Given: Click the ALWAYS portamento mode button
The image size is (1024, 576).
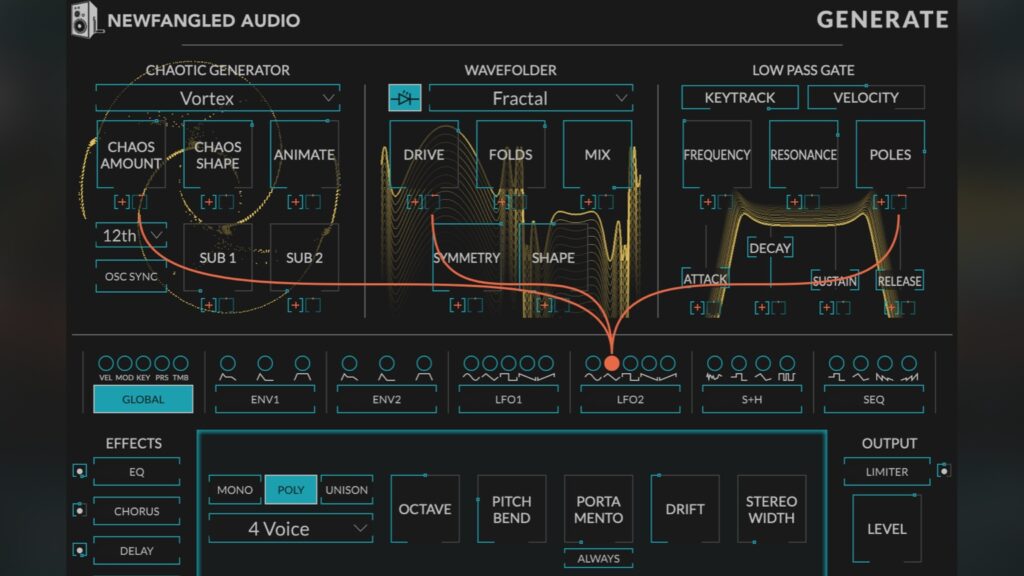Looking at the screenshot, I should coord(598,559).
